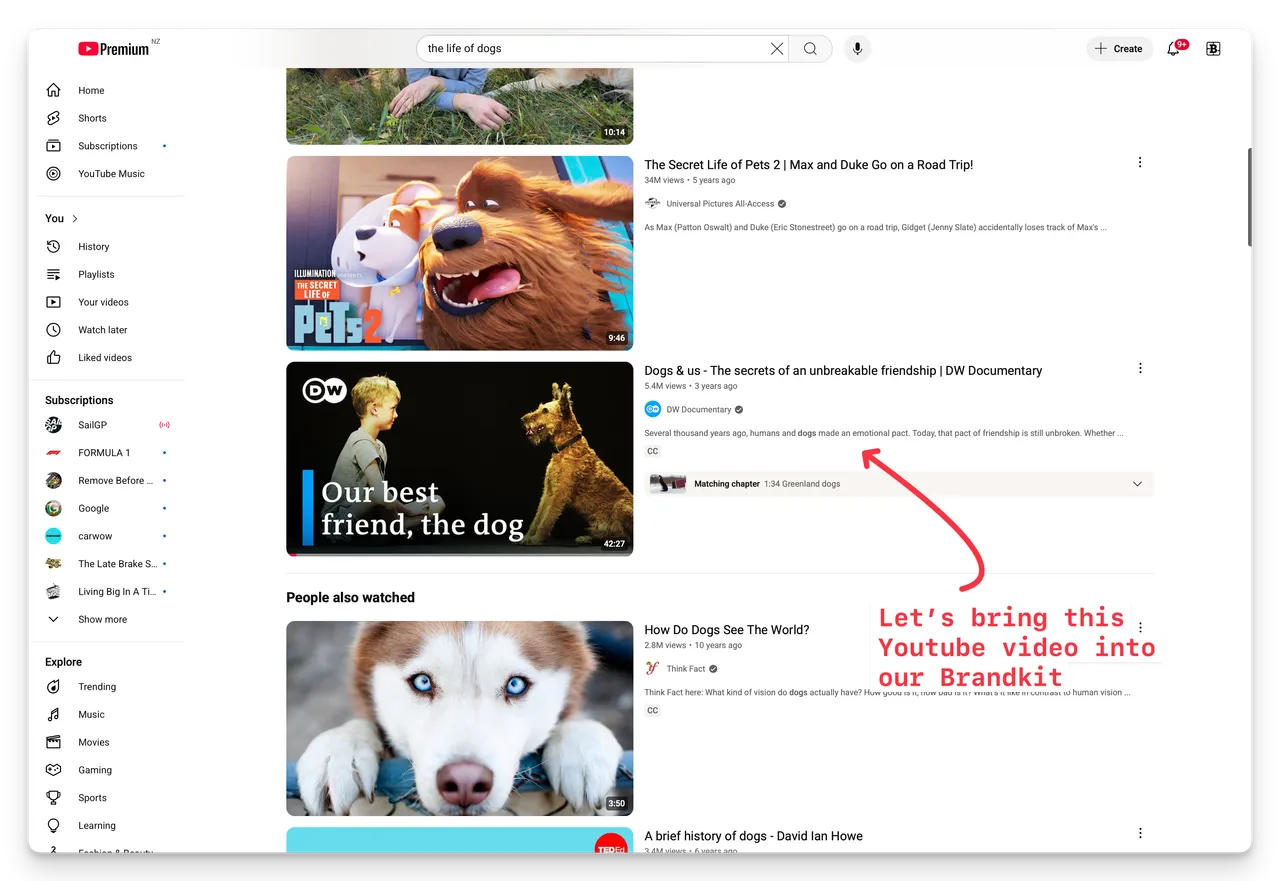Click the voice search microphone icon
Image resolution: width=1280 pixels, height=881 pixels.
click(857, 49)
